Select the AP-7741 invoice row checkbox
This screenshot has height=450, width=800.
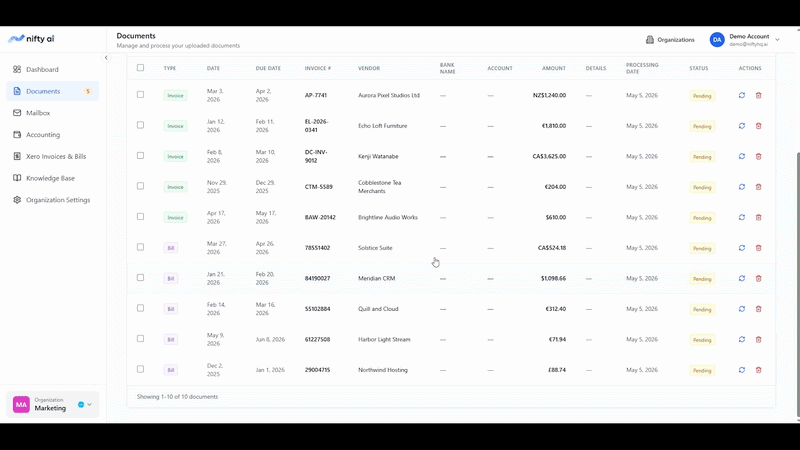click(140, 94)
